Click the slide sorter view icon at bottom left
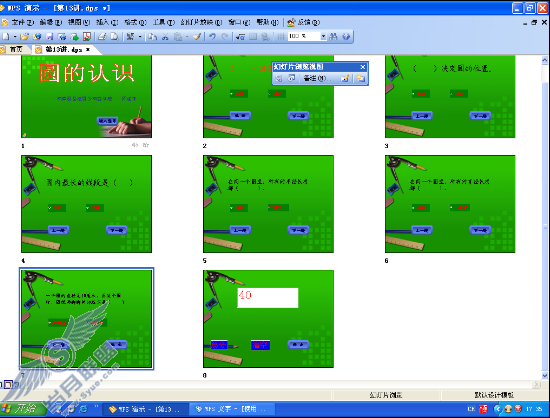The width and height of the screenshot is (550, 418). [x=8, y=385]
